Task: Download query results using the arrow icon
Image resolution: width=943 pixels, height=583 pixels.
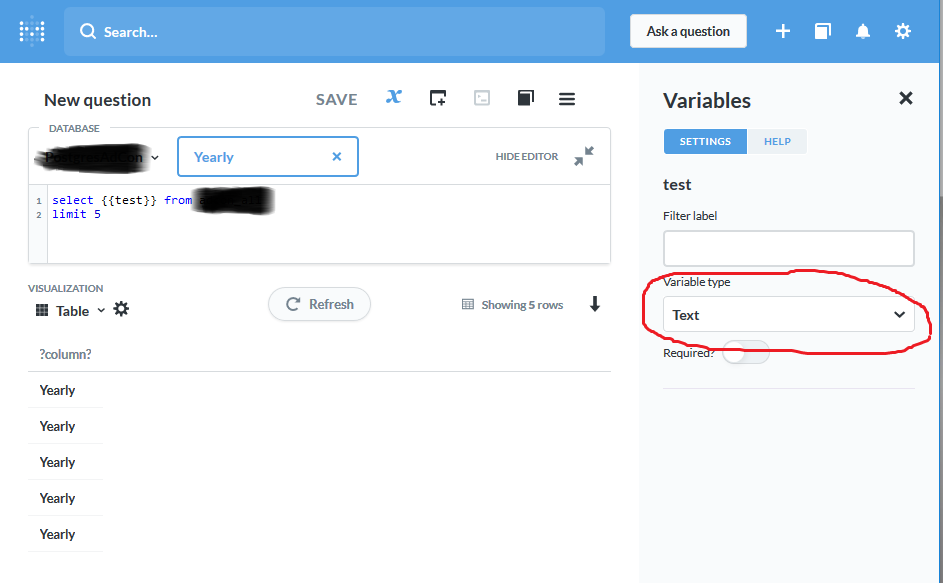Action: 595,304
